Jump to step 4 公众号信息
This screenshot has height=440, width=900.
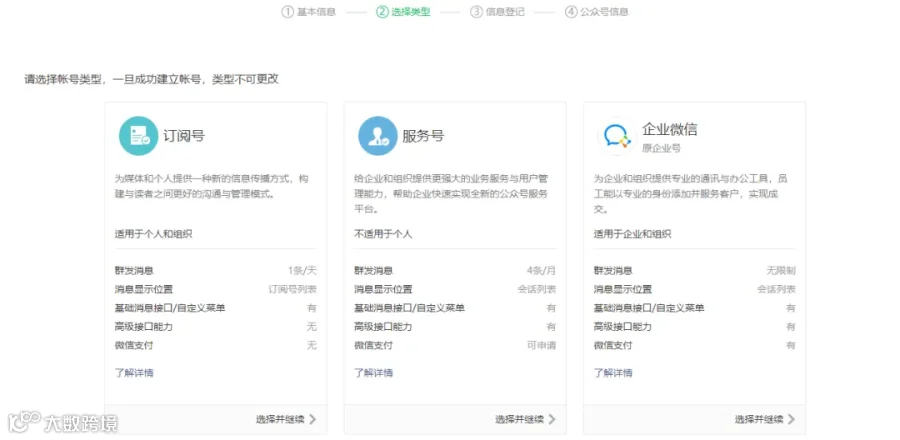[x=596, y=11]
